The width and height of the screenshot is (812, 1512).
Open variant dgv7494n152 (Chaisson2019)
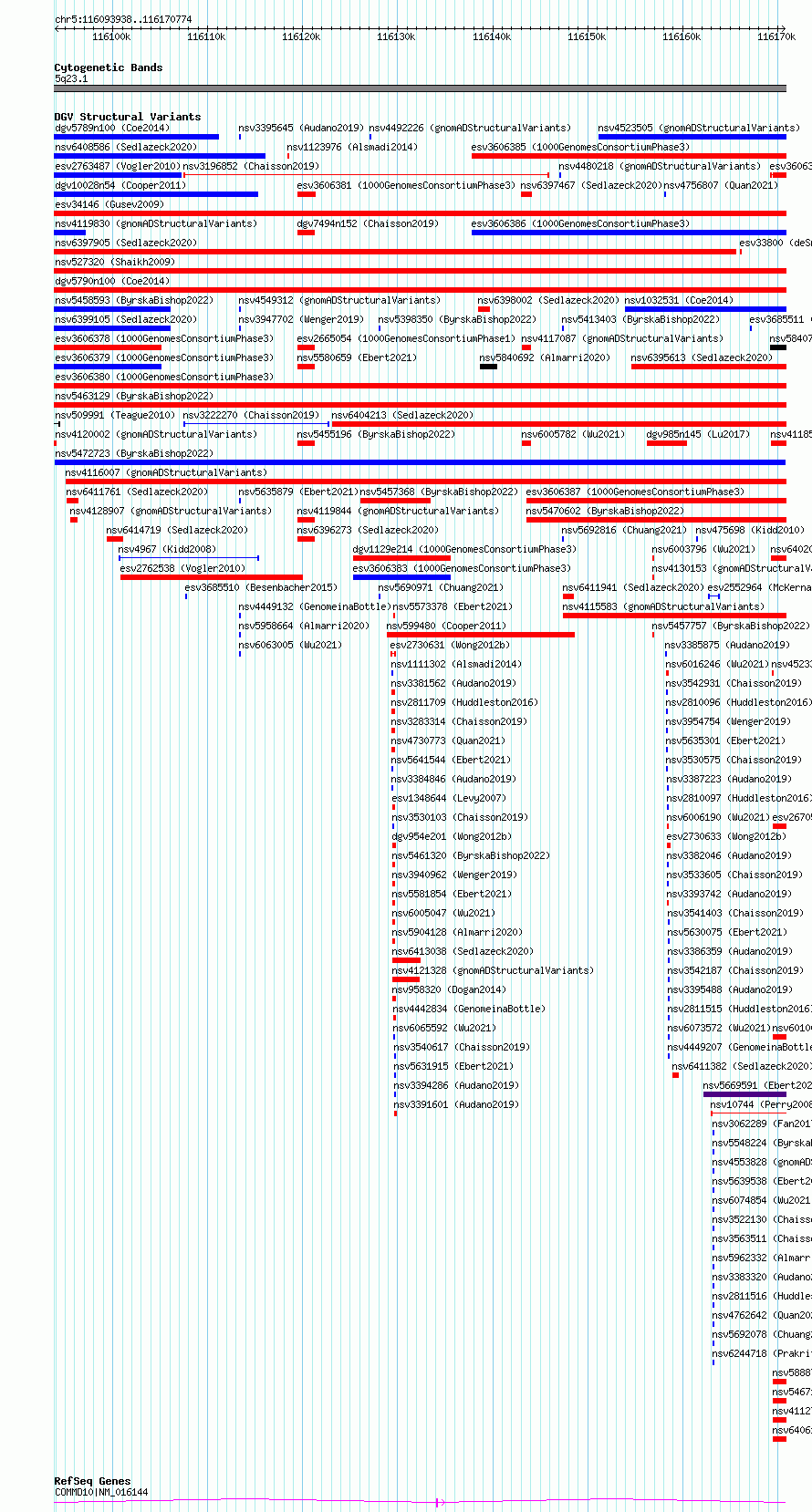368,223
